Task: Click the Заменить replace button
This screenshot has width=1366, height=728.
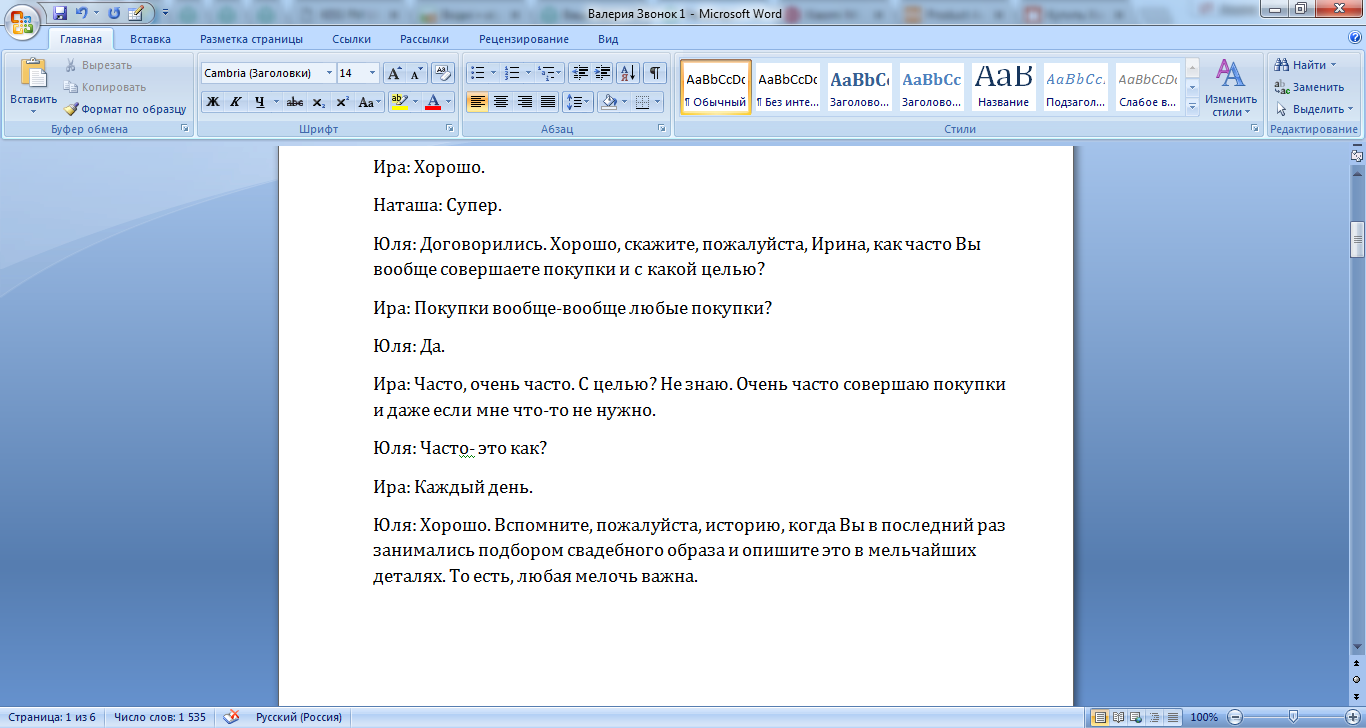Action: tap(1309, 87)
